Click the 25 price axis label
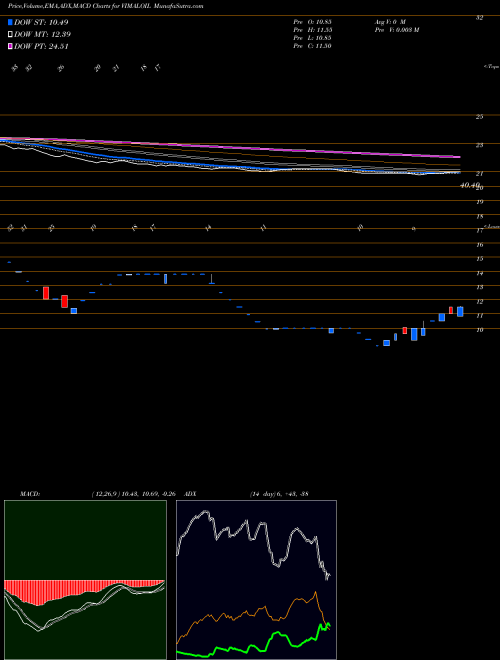 479,117
